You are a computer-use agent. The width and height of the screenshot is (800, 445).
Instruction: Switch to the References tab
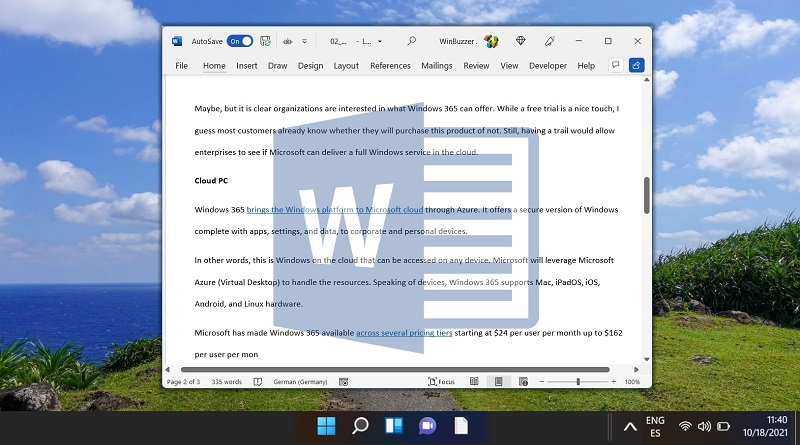390,66
